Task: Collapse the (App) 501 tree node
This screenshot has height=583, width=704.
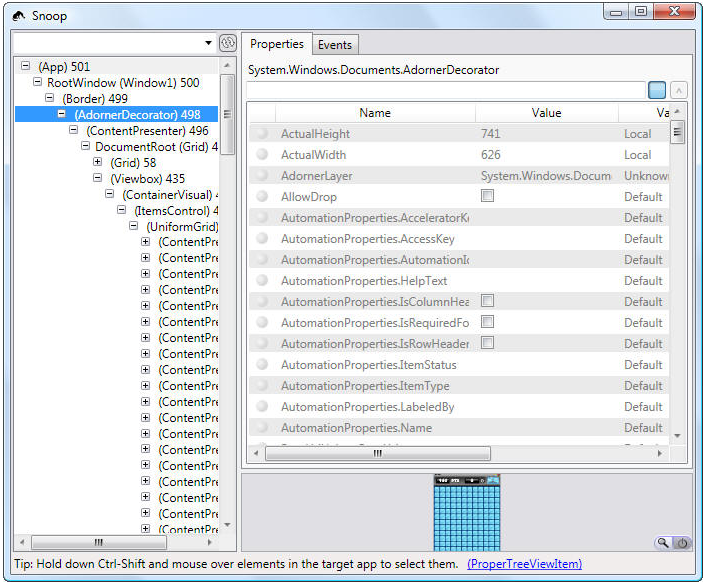Action: tap(26, 66)
